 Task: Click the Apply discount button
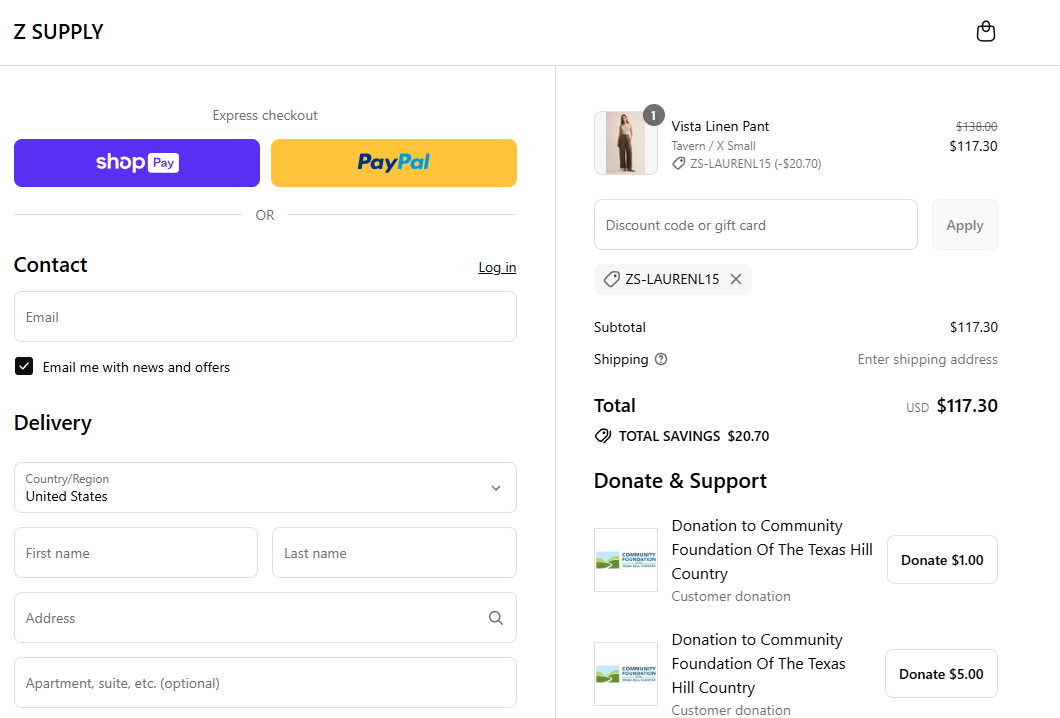coord(964,224)
